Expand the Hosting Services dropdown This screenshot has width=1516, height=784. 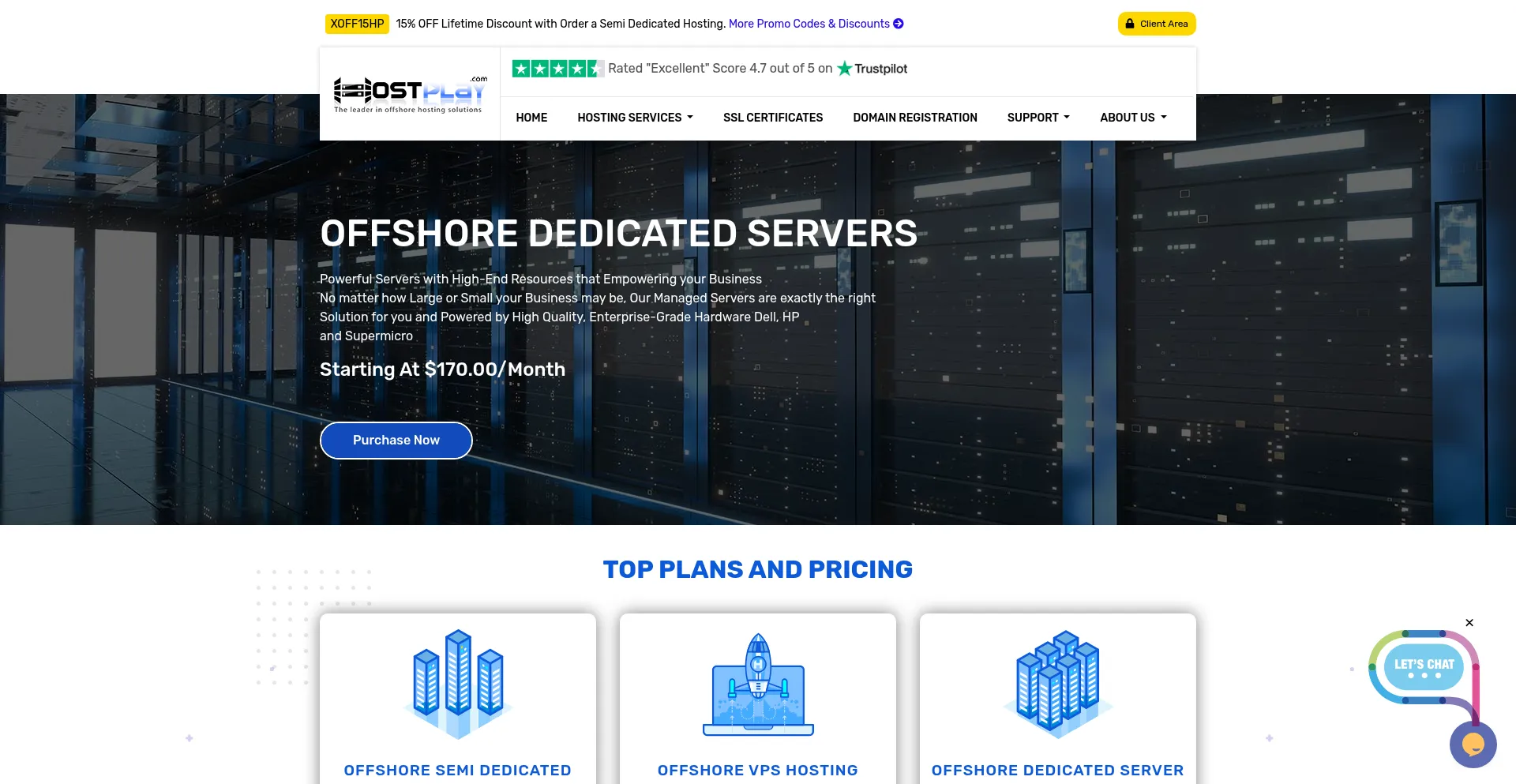[x=636, y=118]
